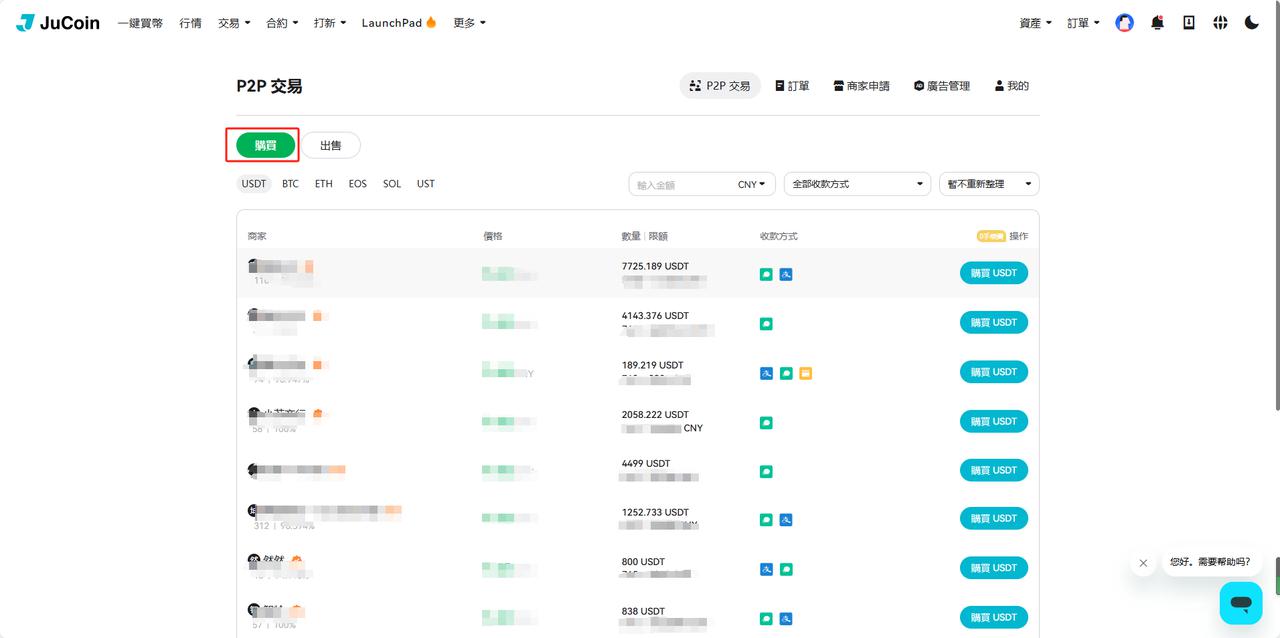Screen dimensions: 1280x638
Task: Click the 0 fee yellow badge
Action: [991, 236]
